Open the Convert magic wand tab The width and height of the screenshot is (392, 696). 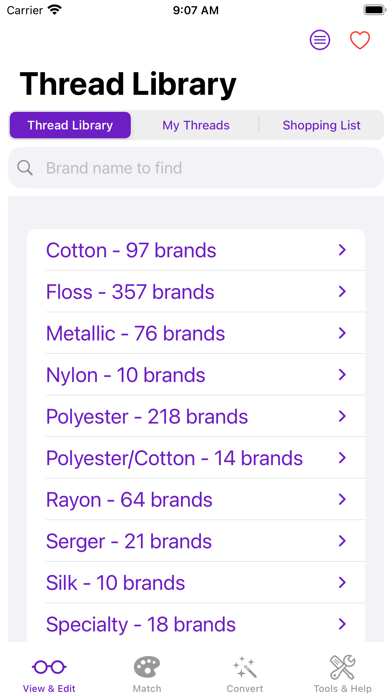[245, 674]
